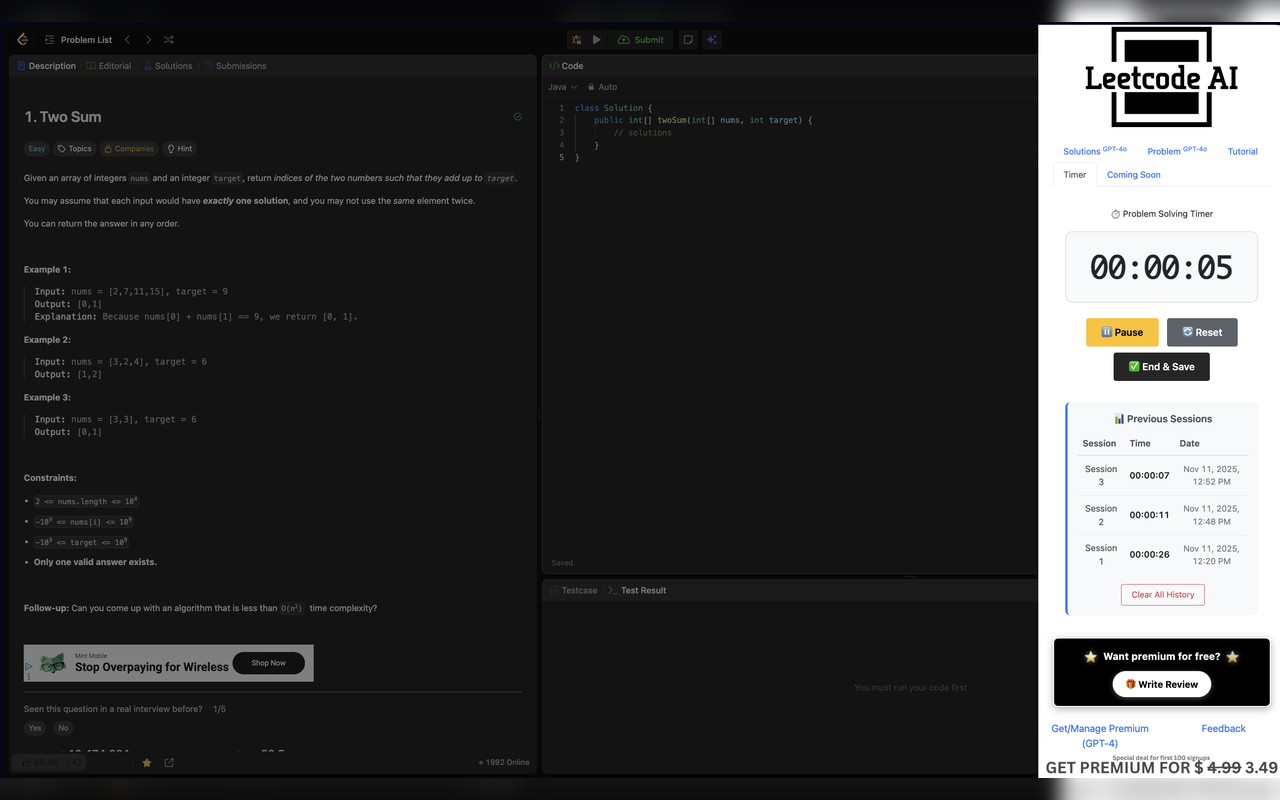Open the Solutions tab in problem panel
The height and width of the screenshot is (800, 1280).
click(x=166, y=66)
